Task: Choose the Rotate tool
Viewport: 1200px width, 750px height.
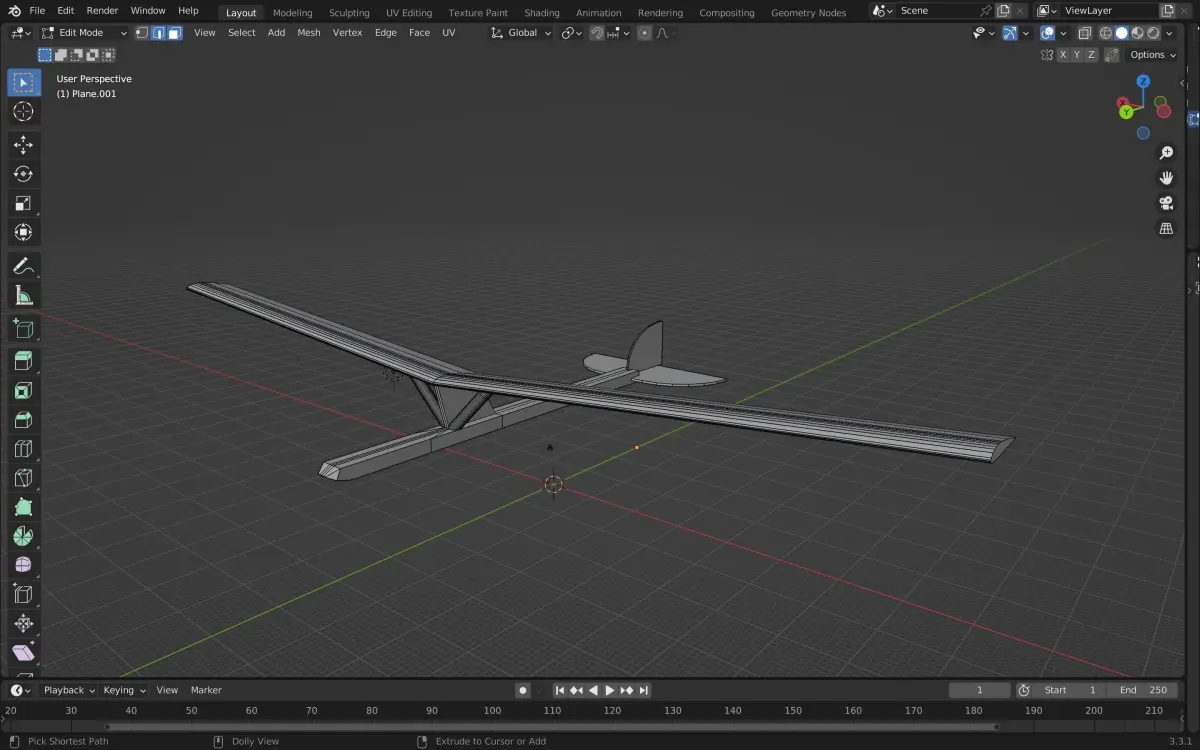Action: coord(24,174)
